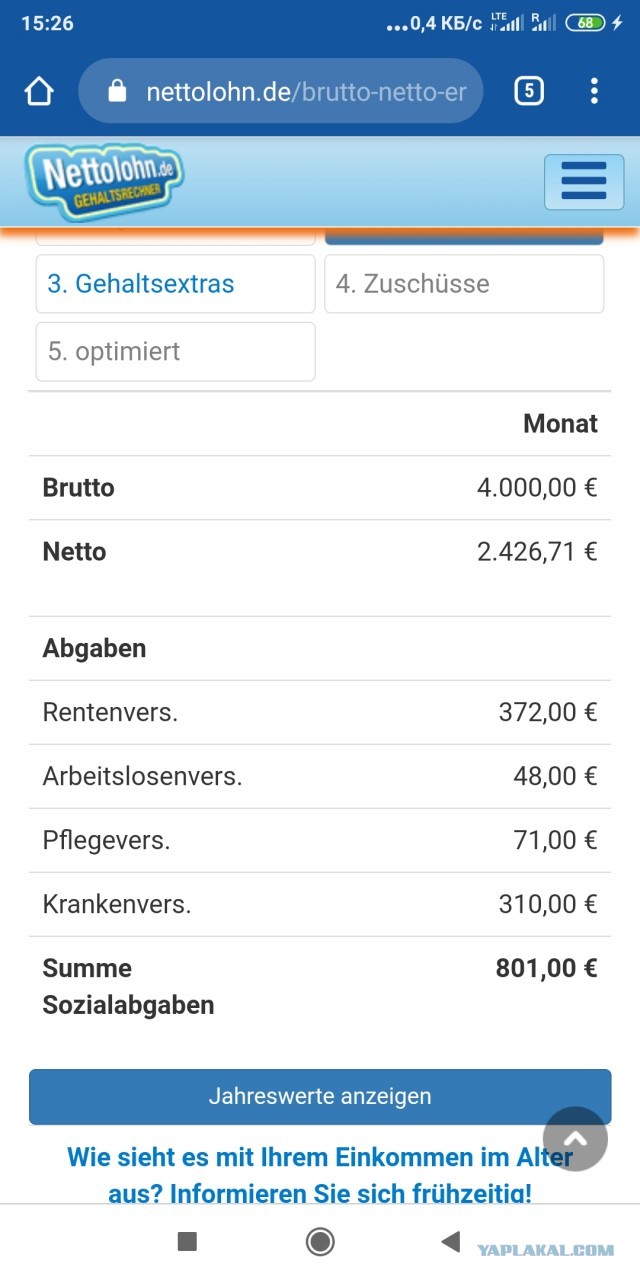Tap the Summe Sozialabgaben row
This screenshot has height=1280, width=640.
click(320, 986)
